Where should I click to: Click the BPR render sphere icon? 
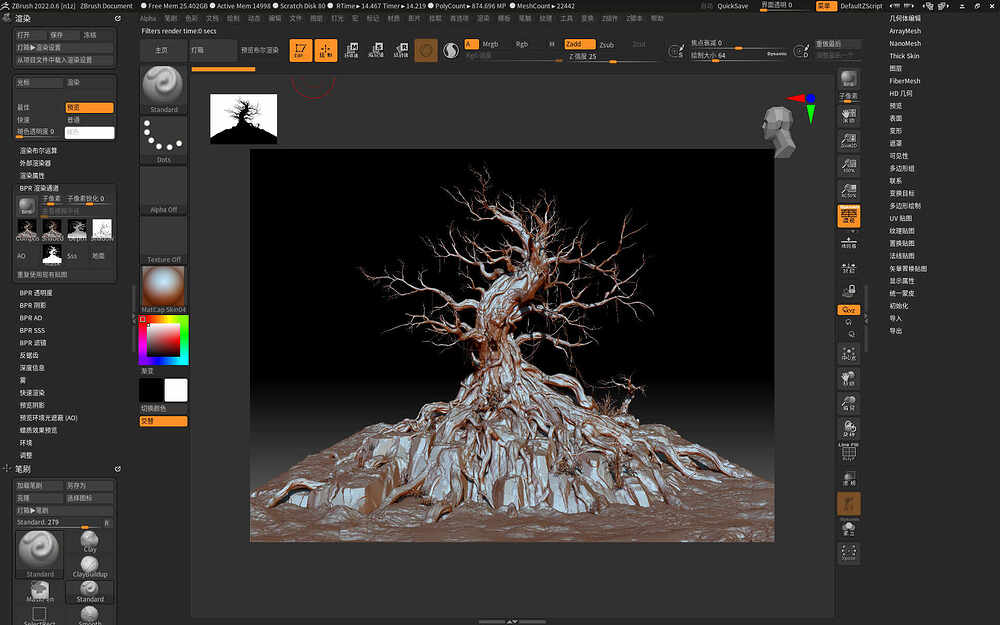pos(27,205)
